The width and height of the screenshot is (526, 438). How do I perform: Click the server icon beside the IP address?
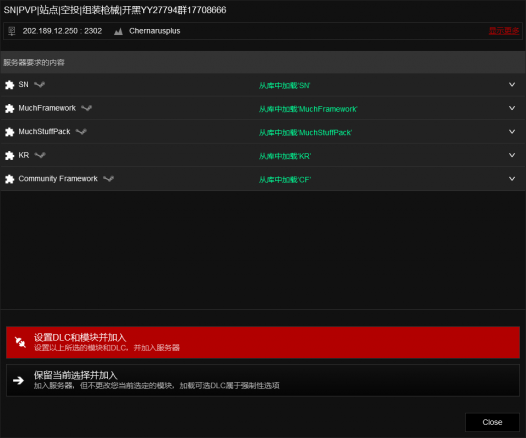click(x=12, y=31)
